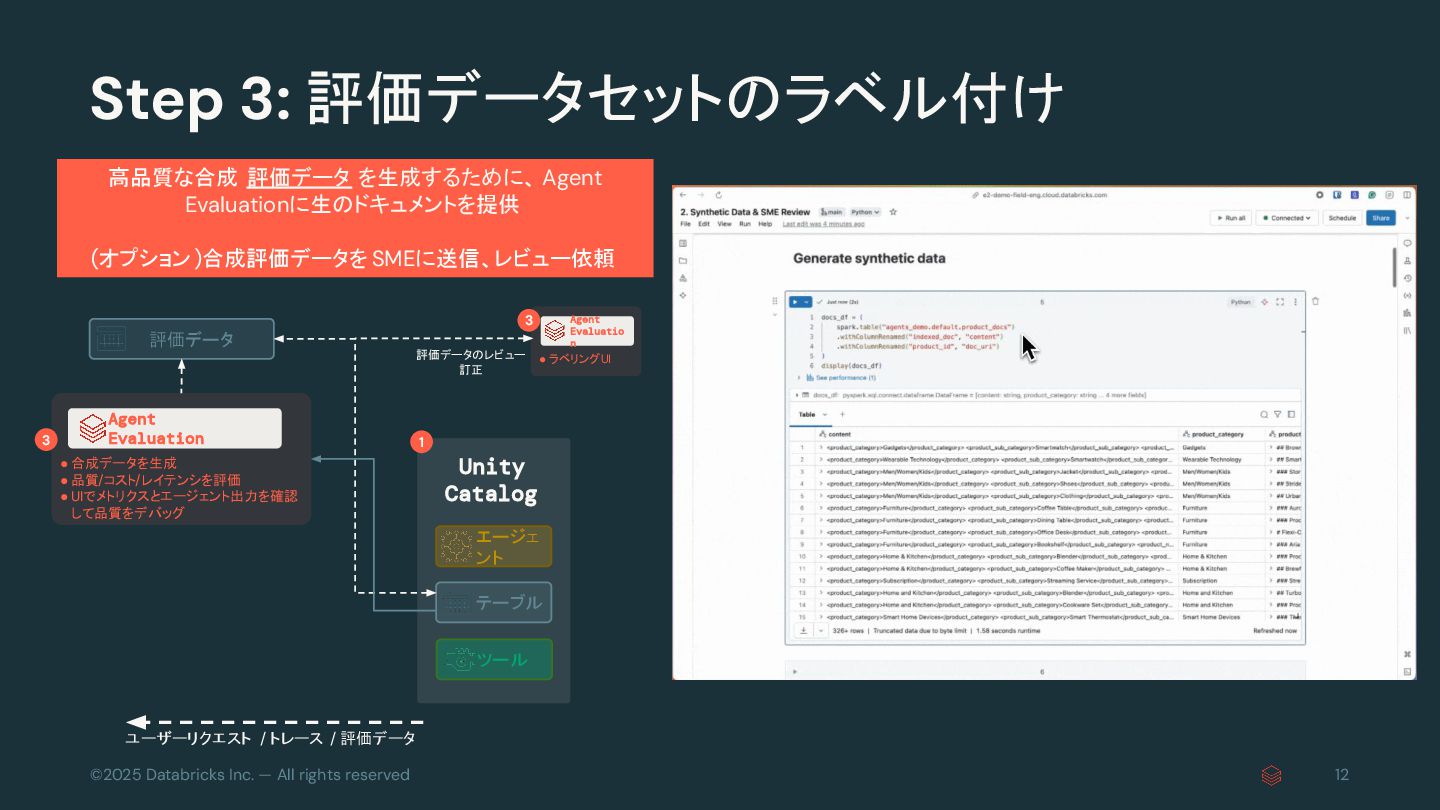This screenshot has height=810, width=1440.
Task: Download the table results with the download icon
Action: (x=803, y=631)
